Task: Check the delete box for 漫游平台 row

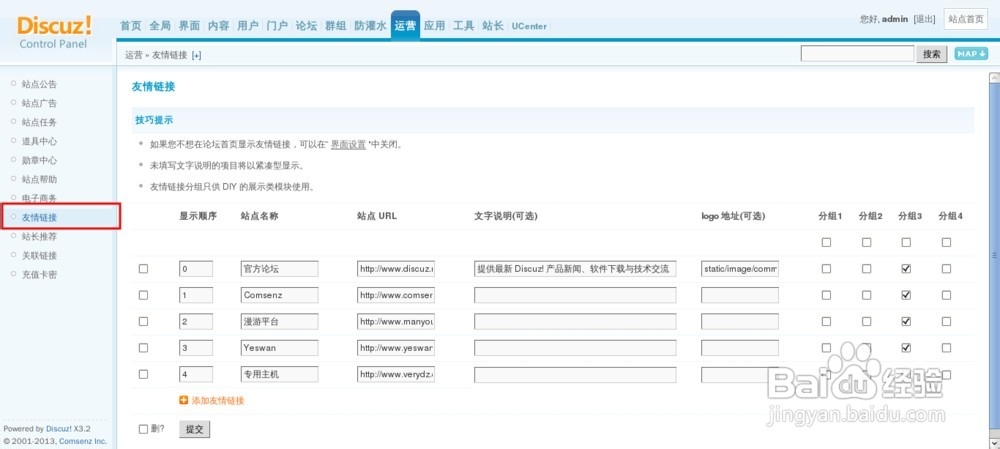Action: 143,321
